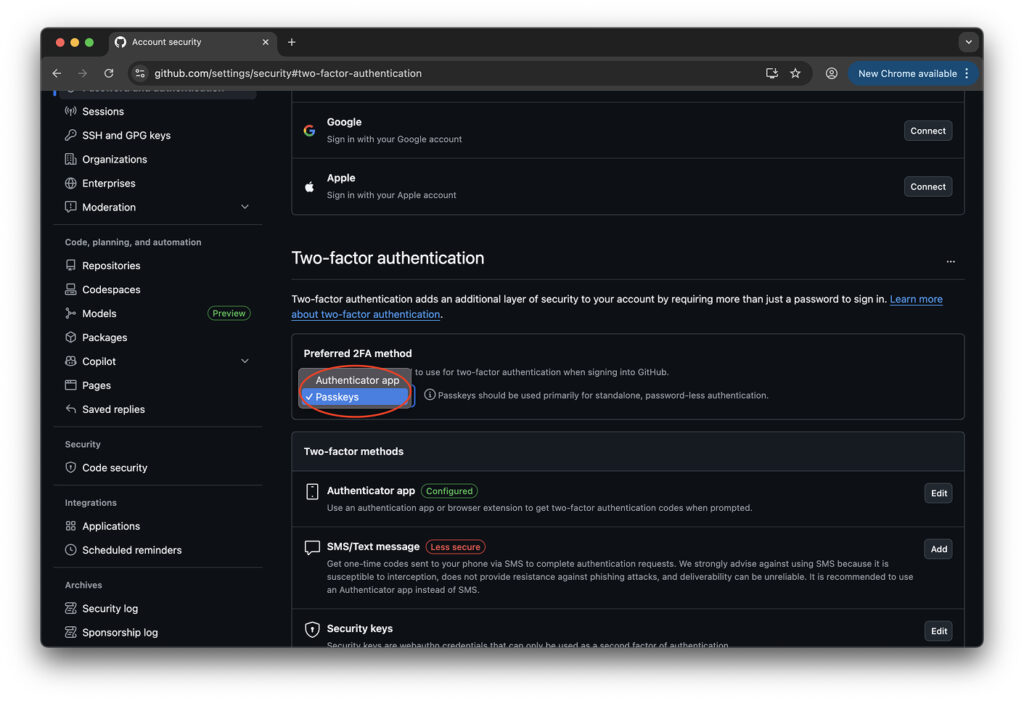Go back in browser history

pyautogui.click(x=57, y=73)
